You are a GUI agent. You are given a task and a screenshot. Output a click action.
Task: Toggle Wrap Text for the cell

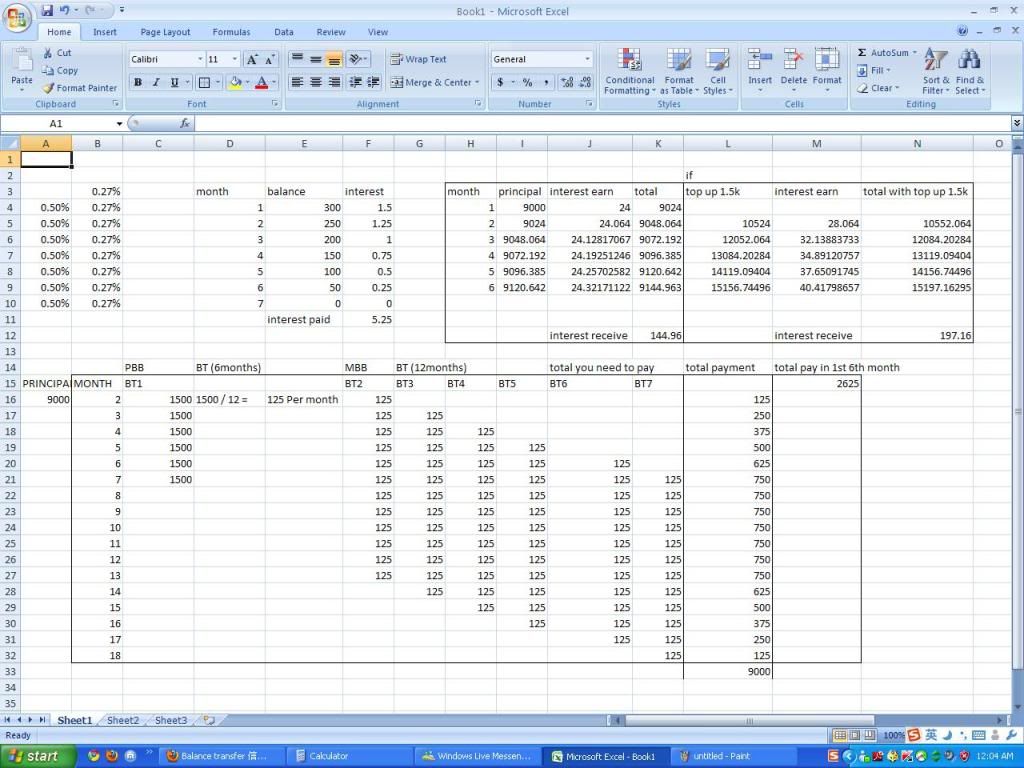click(x=419, y=59)
